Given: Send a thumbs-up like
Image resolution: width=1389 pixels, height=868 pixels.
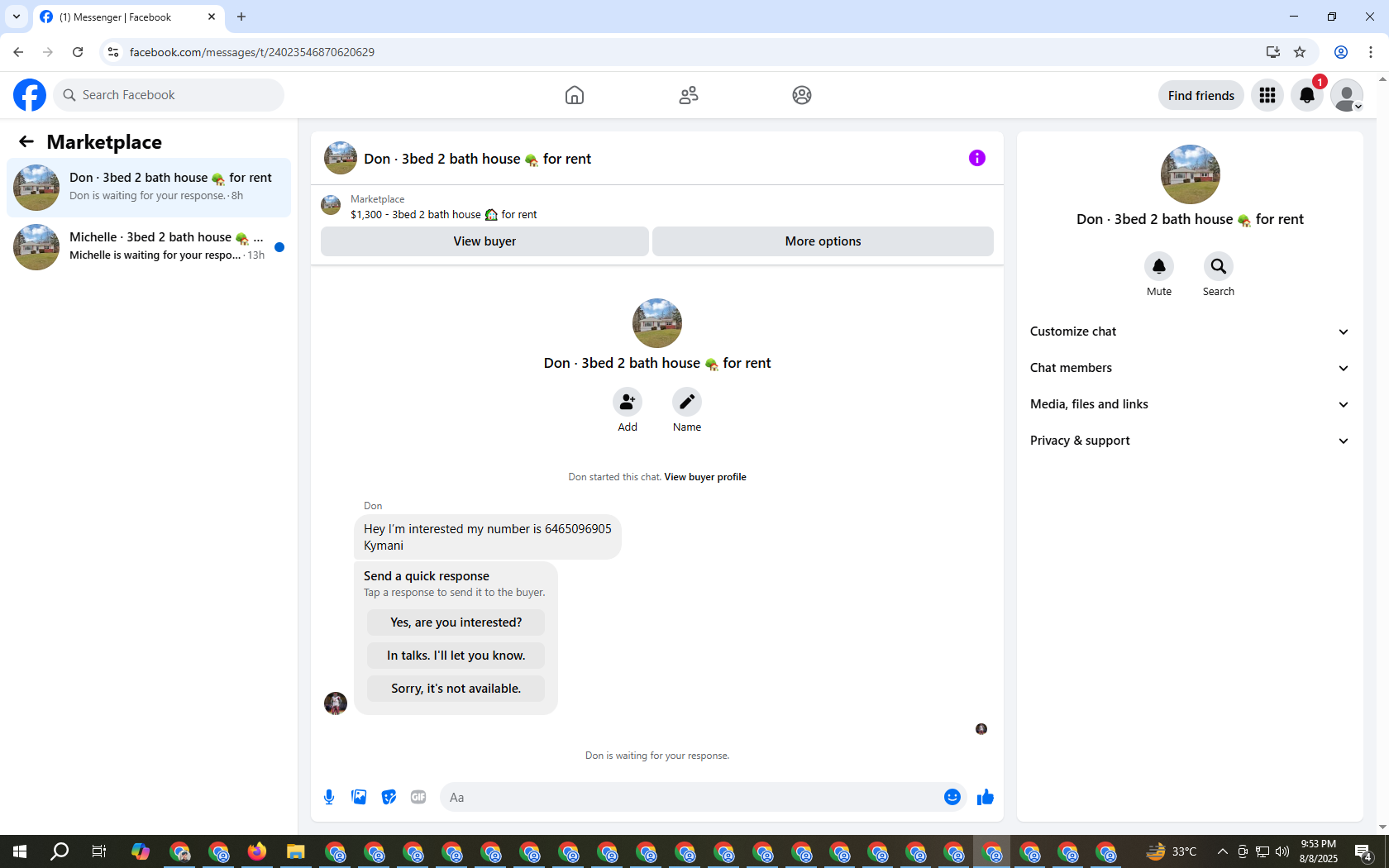Looking at the screenshot, I should (x=986, y=797).
